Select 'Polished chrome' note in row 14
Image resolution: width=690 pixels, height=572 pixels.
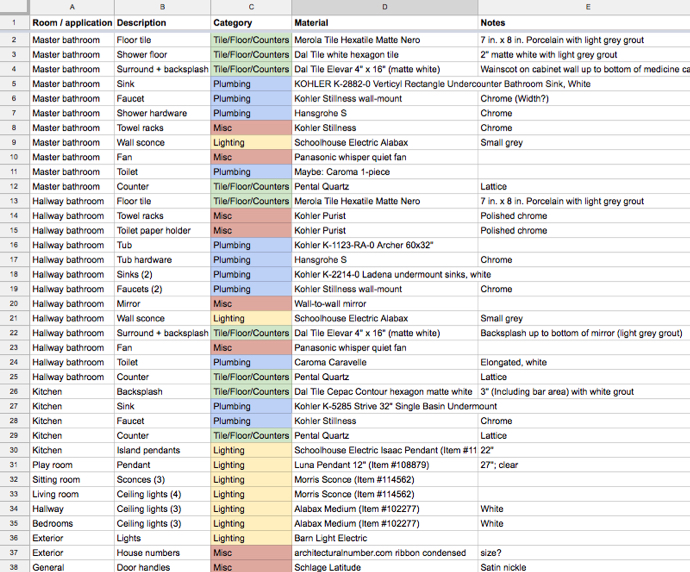(584, 216)
